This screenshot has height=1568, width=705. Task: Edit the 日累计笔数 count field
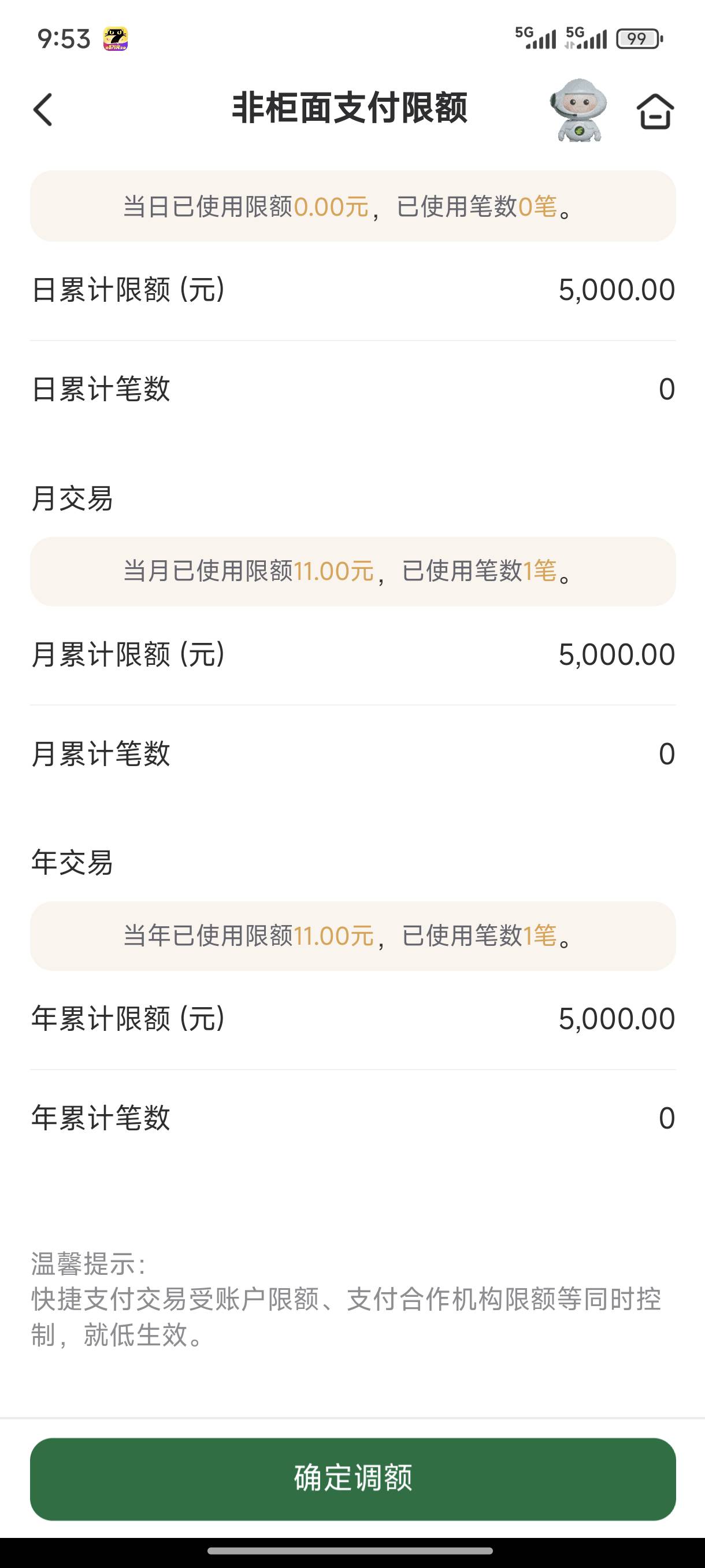click(x=666, y=389)
